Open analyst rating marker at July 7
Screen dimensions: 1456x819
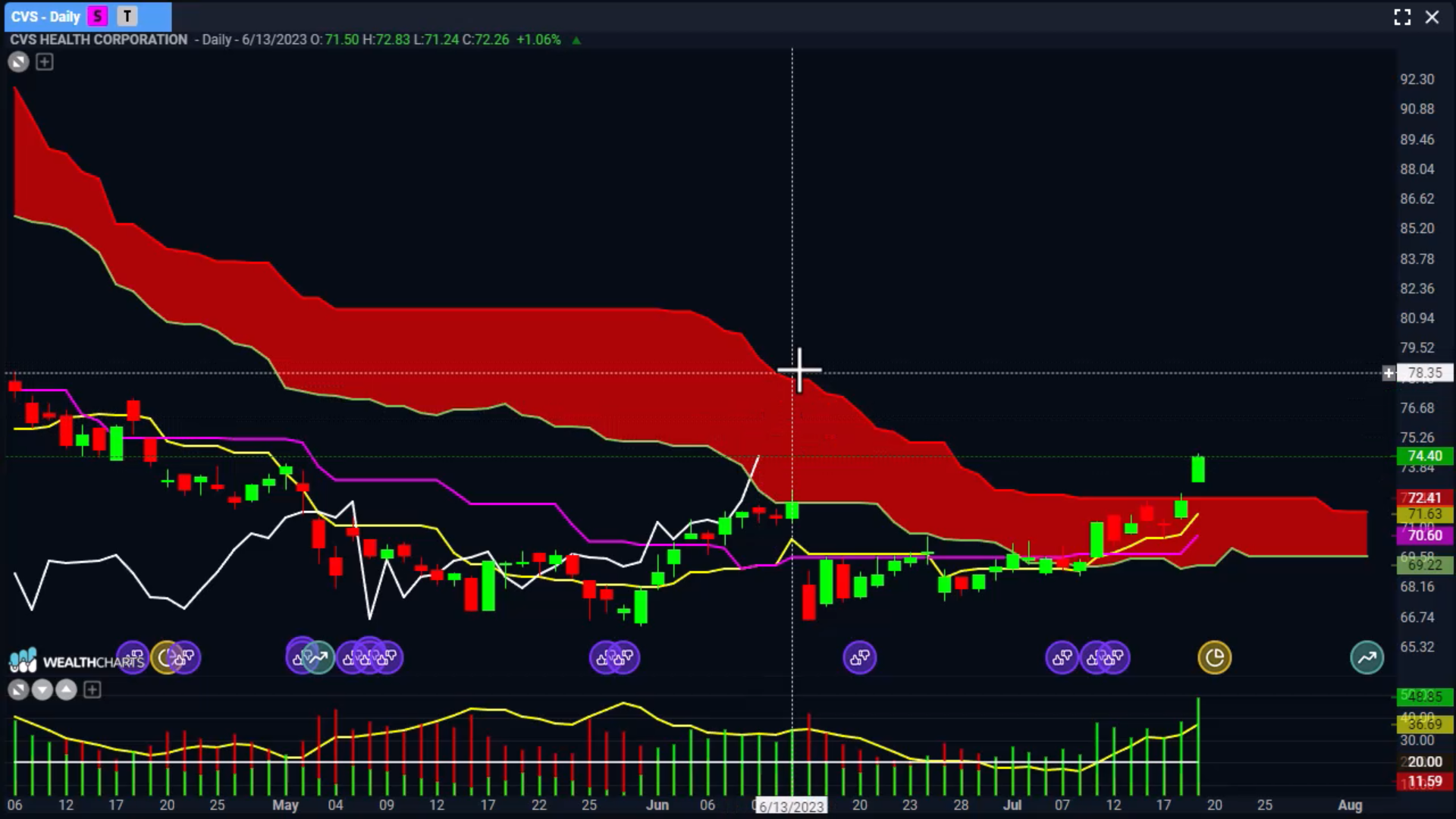coord(1062,657)
